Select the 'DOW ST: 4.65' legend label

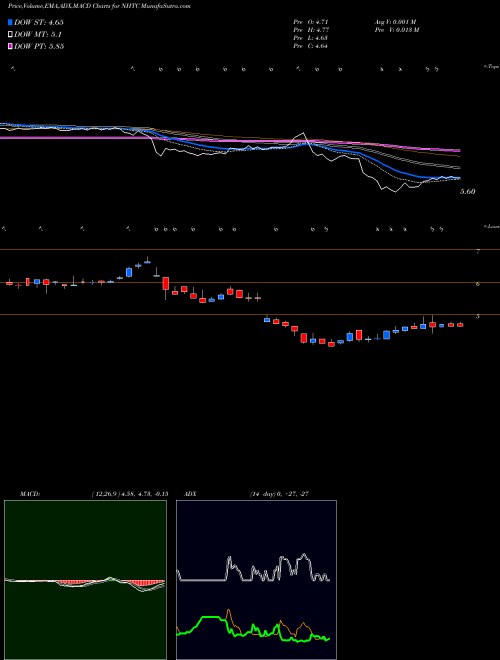(39, 22)
